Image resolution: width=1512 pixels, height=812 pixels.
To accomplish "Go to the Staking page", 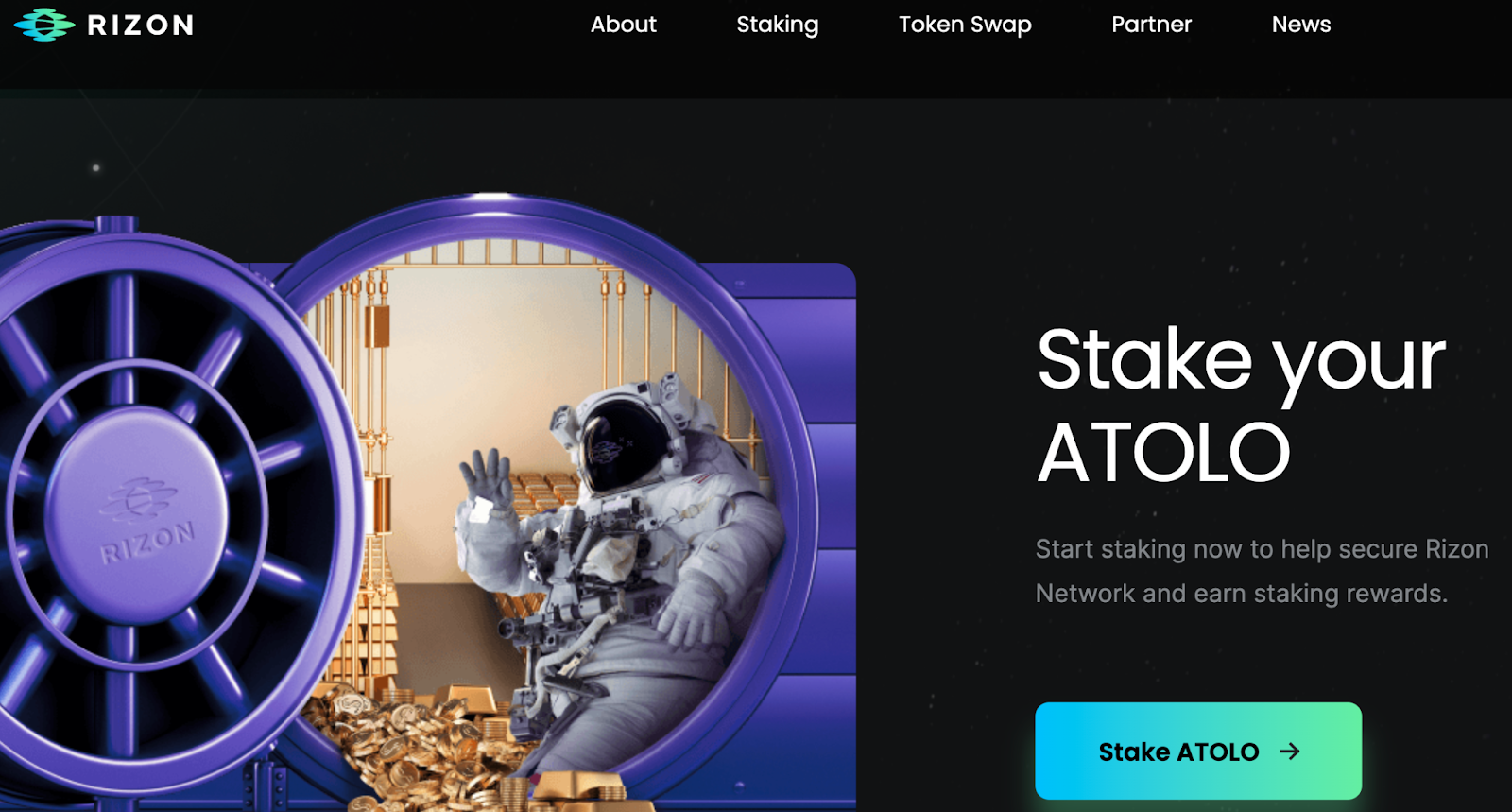I will 778,26.
